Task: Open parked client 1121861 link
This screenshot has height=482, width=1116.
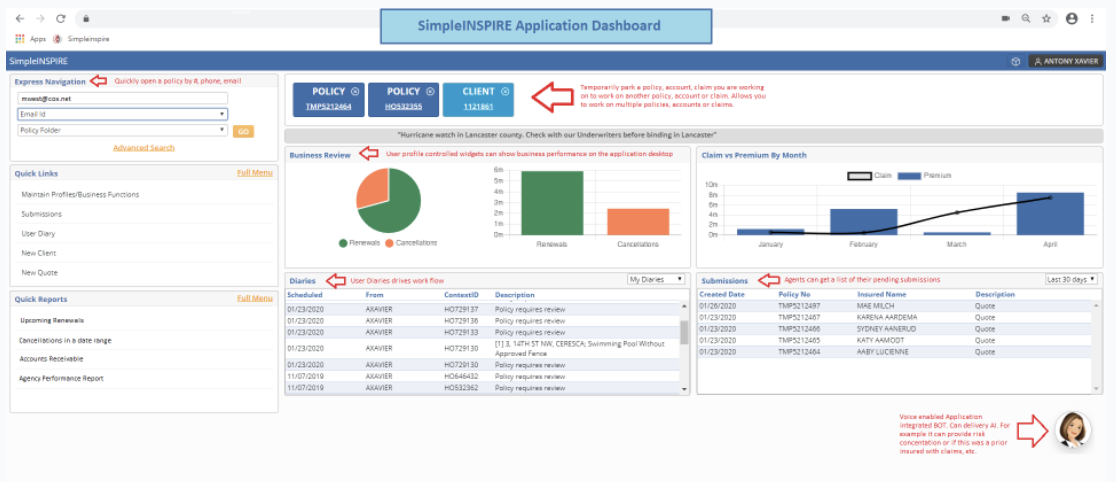Action: tap(478, 107)
